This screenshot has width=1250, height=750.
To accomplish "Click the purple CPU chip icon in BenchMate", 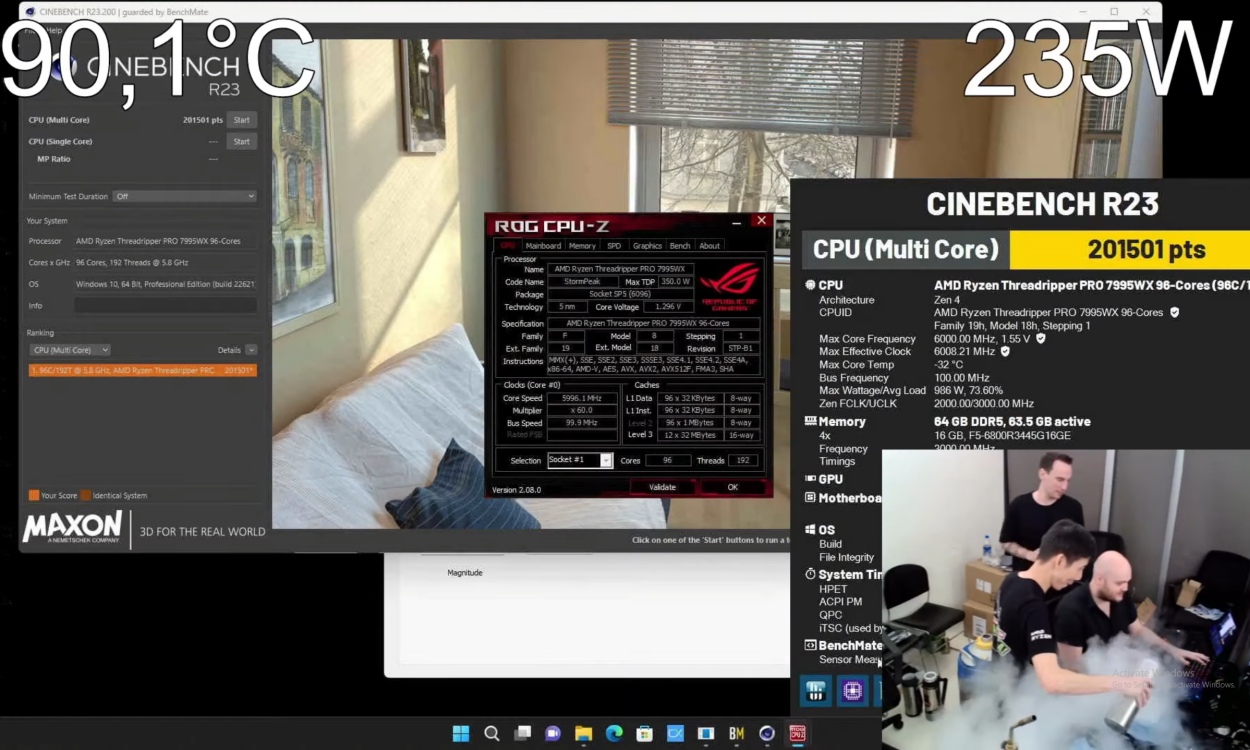I will tap(852, 691).
